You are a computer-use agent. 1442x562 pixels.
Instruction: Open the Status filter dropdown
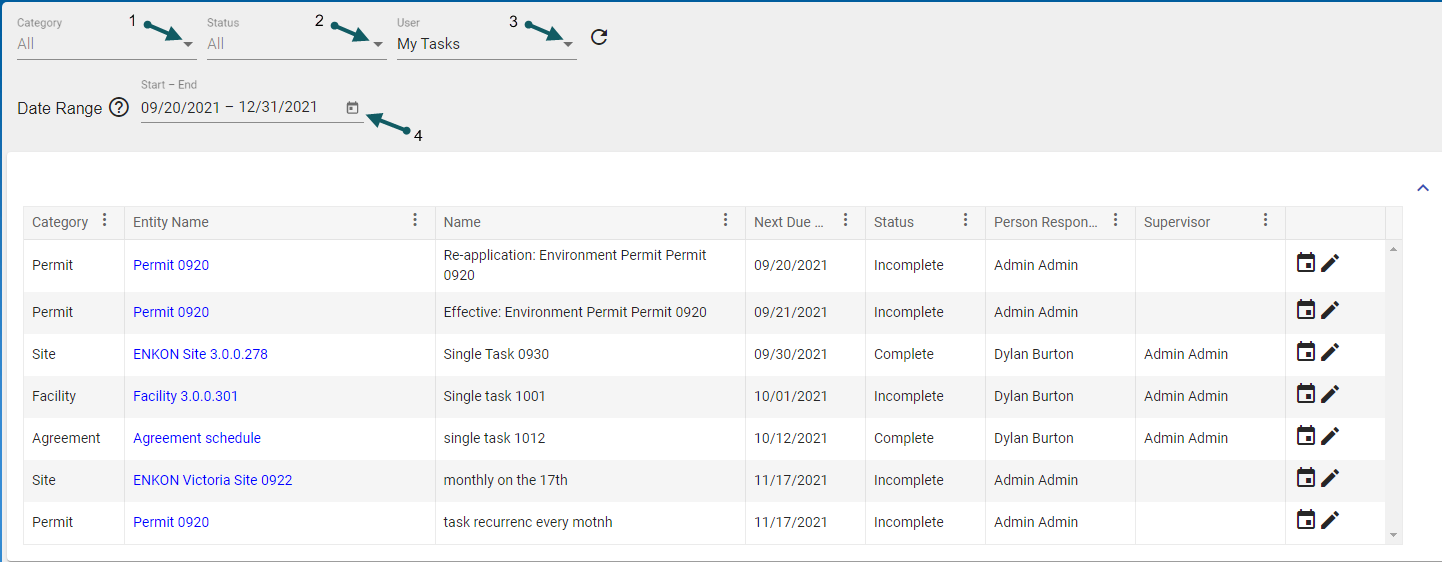click(377, 44)
